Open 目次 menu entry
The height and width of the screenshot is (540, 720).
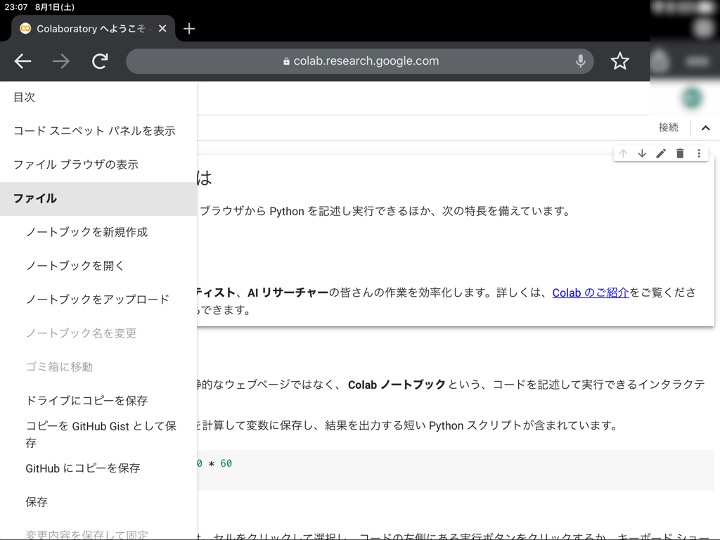point(99,97)
